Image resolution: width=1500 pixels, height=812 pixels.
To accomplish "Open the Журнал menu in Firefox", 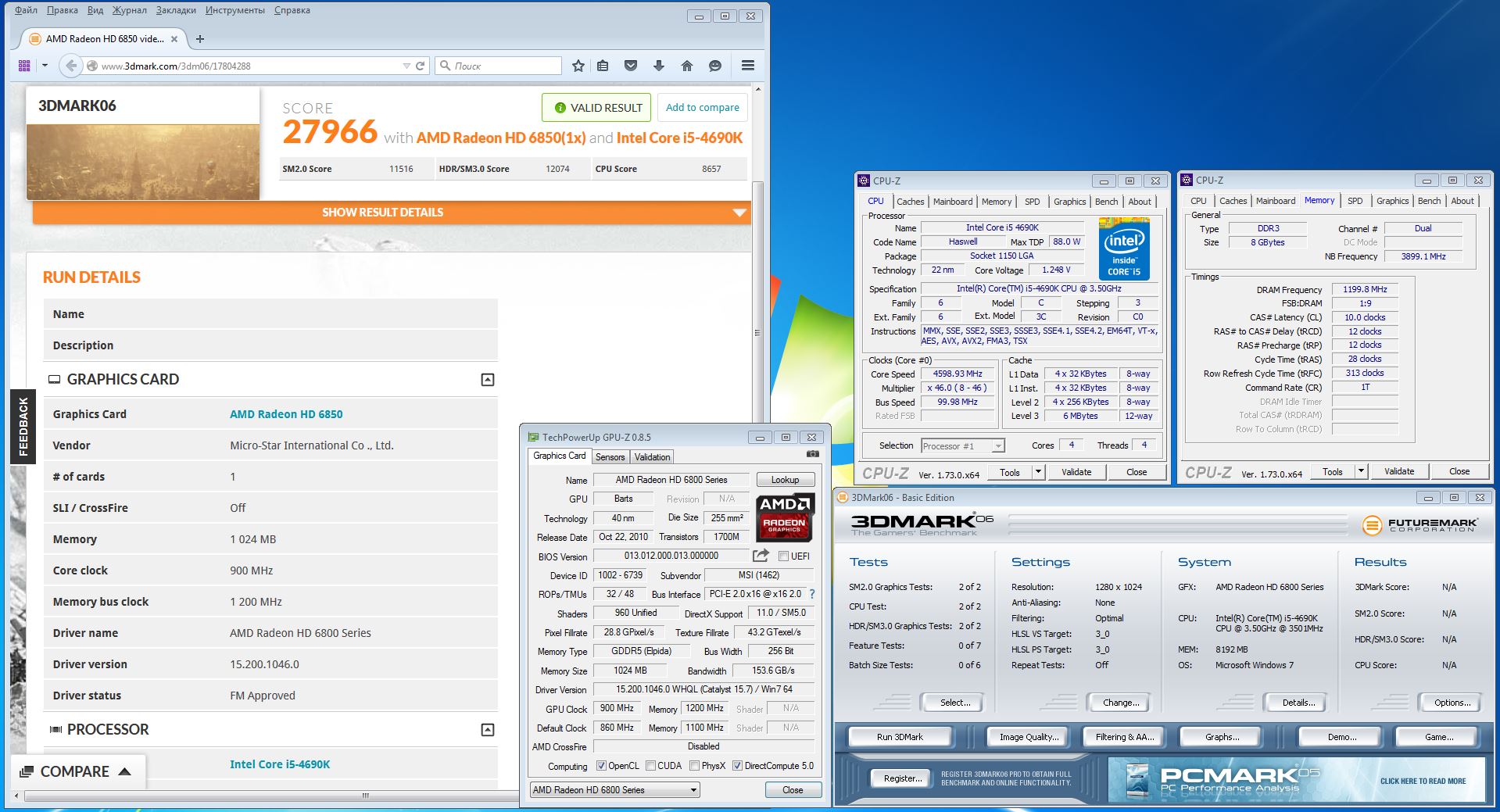I will 130,10.
